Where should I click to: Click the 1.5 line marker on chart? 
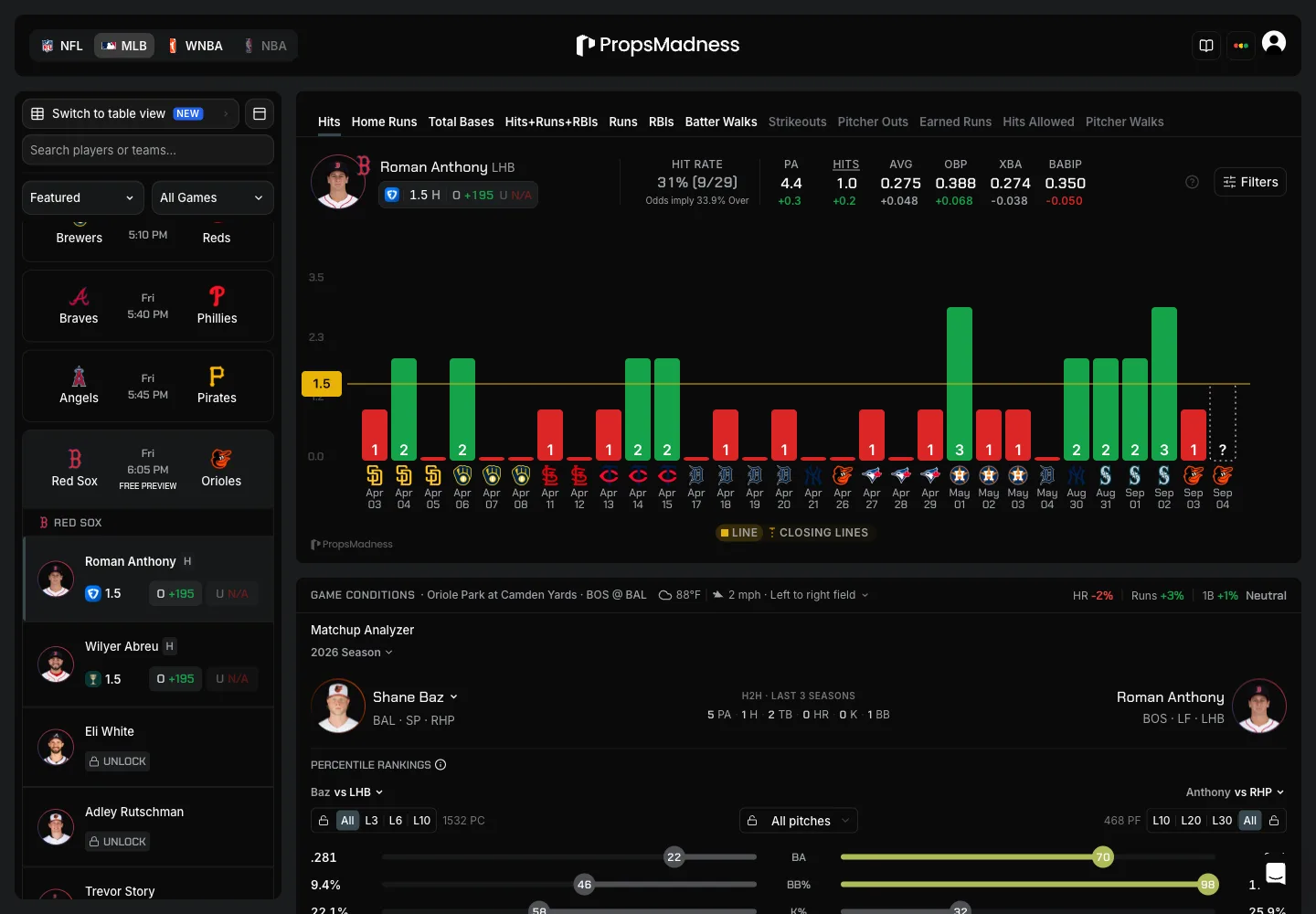[322, 384]
